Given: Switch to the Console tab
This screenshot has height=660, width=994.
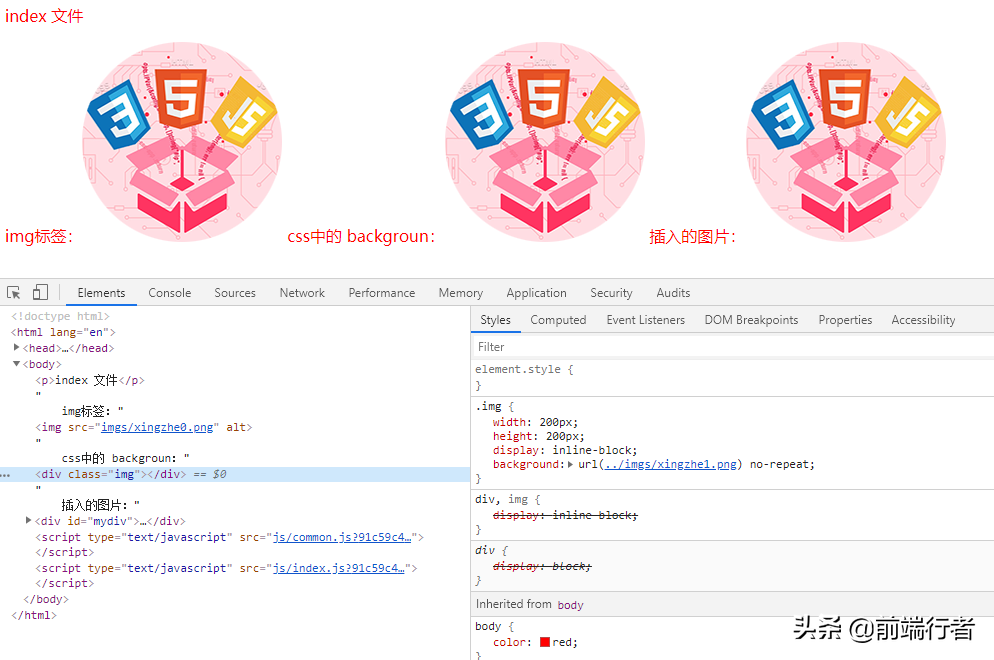Looking at the screenshot, I should [169, 292].
